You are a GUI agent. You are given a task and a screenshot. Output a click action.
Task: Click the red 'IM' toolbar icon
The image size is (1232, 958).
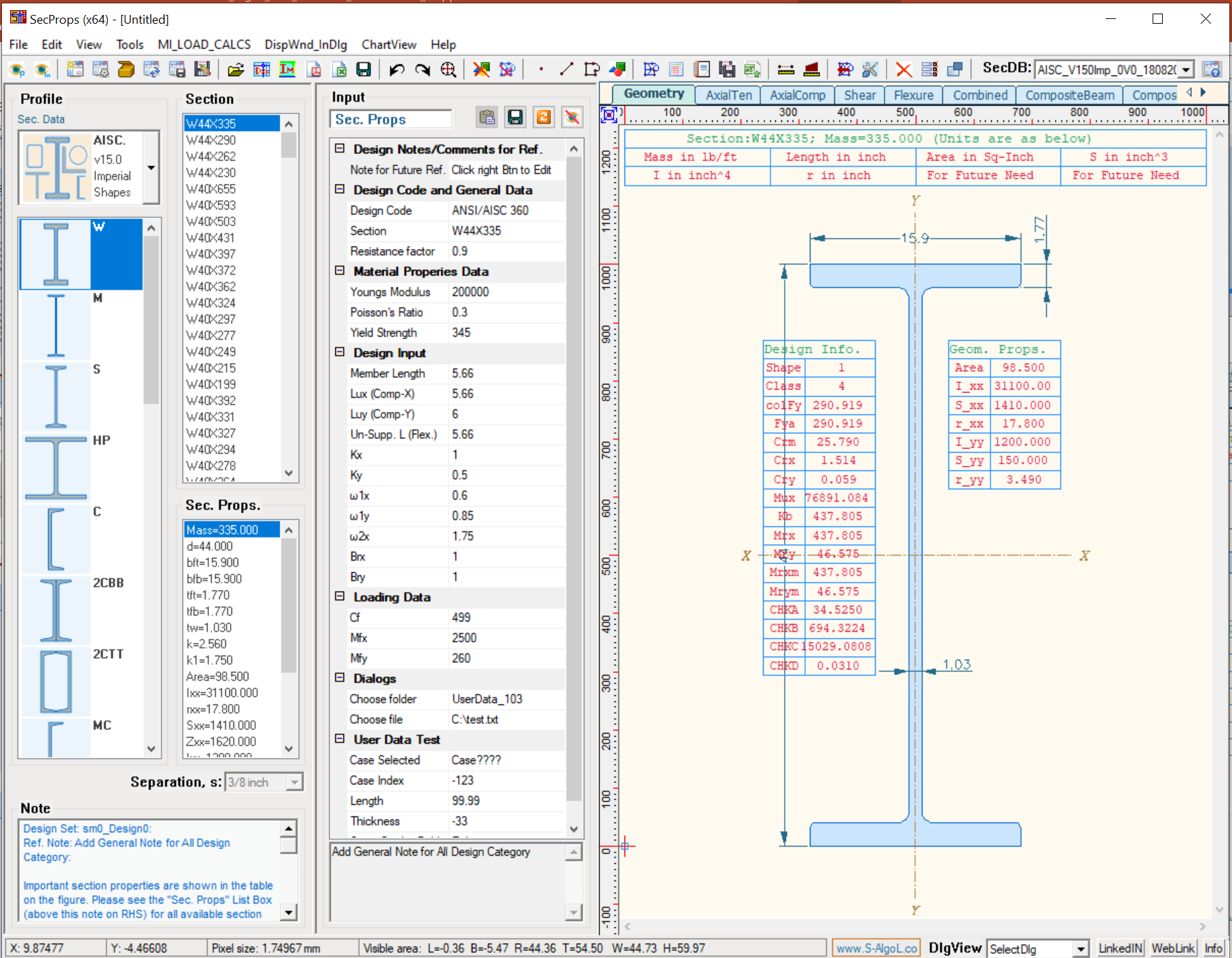point(287,69)
